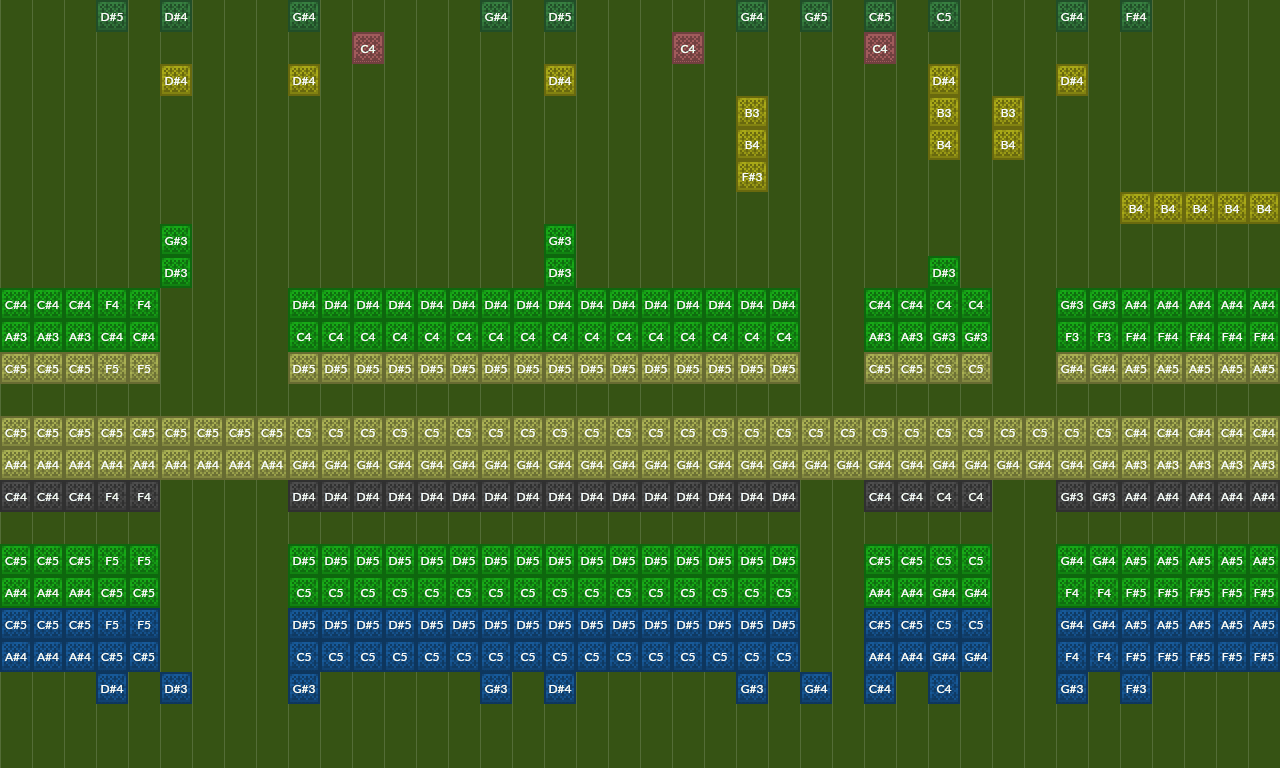Screen dimensions: 1280x768
Task: Click the blue C4 note in bottom row
Action: pos(944,689)
